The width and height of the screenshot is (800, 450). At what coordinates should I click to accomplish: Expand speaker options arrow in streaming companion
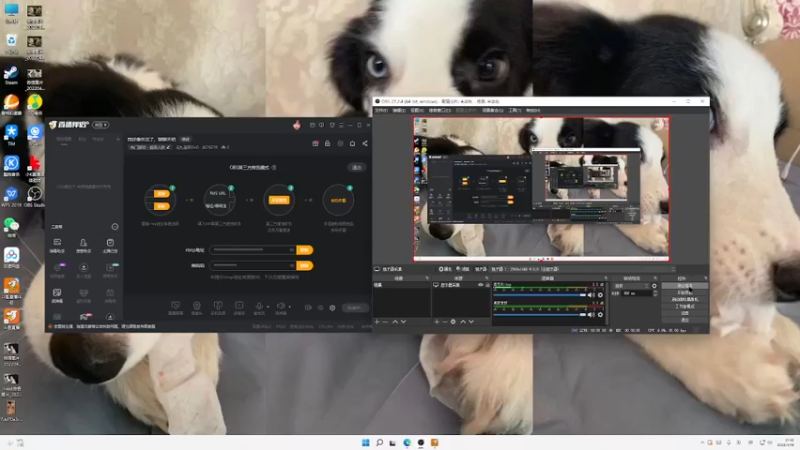click(289, 307)
